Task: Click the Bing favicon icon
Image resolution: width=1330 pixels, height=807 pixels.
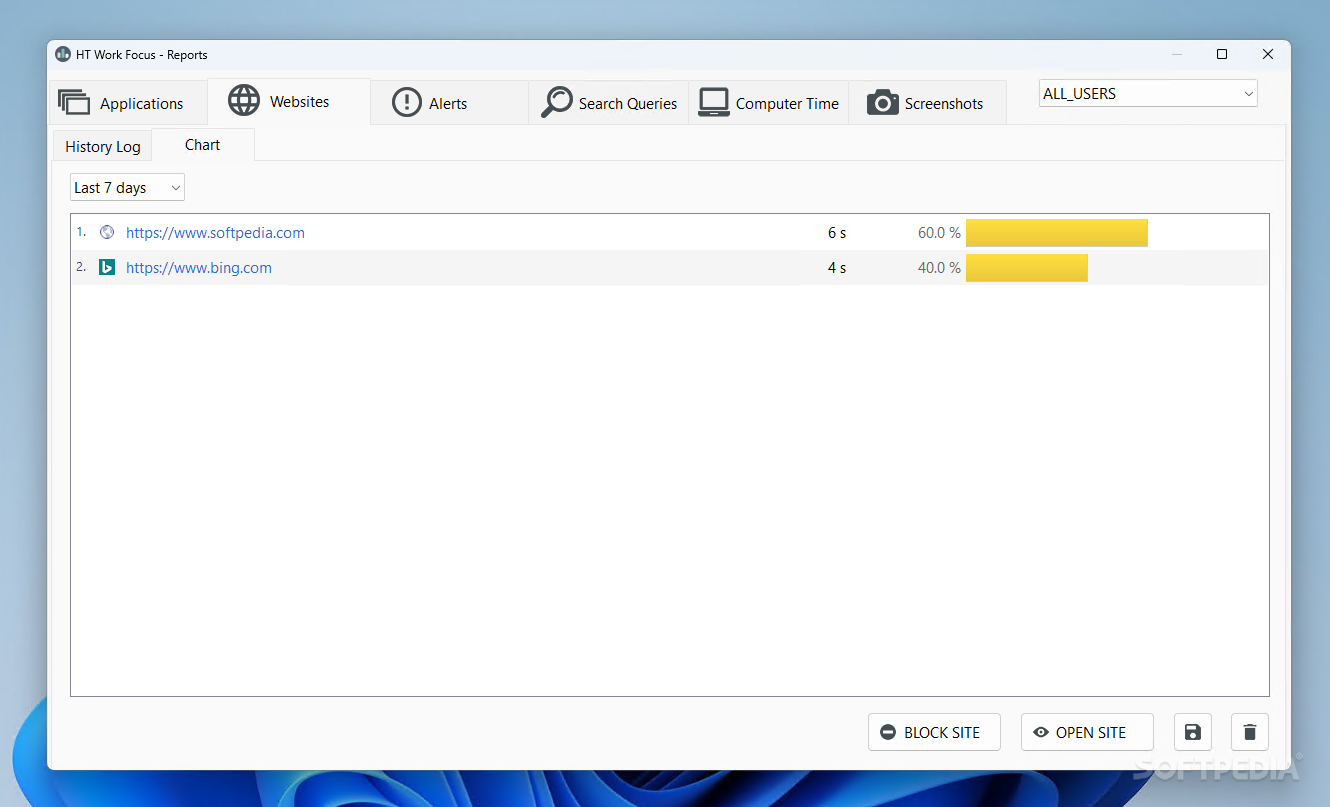Action: (x=107, y=267)
